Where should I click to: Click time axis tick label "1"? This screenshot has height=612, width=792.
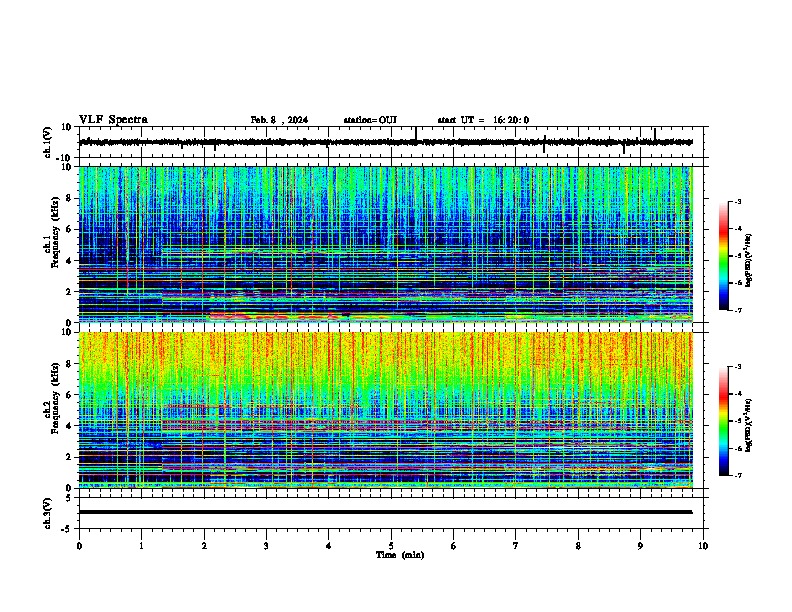[141, 546]
